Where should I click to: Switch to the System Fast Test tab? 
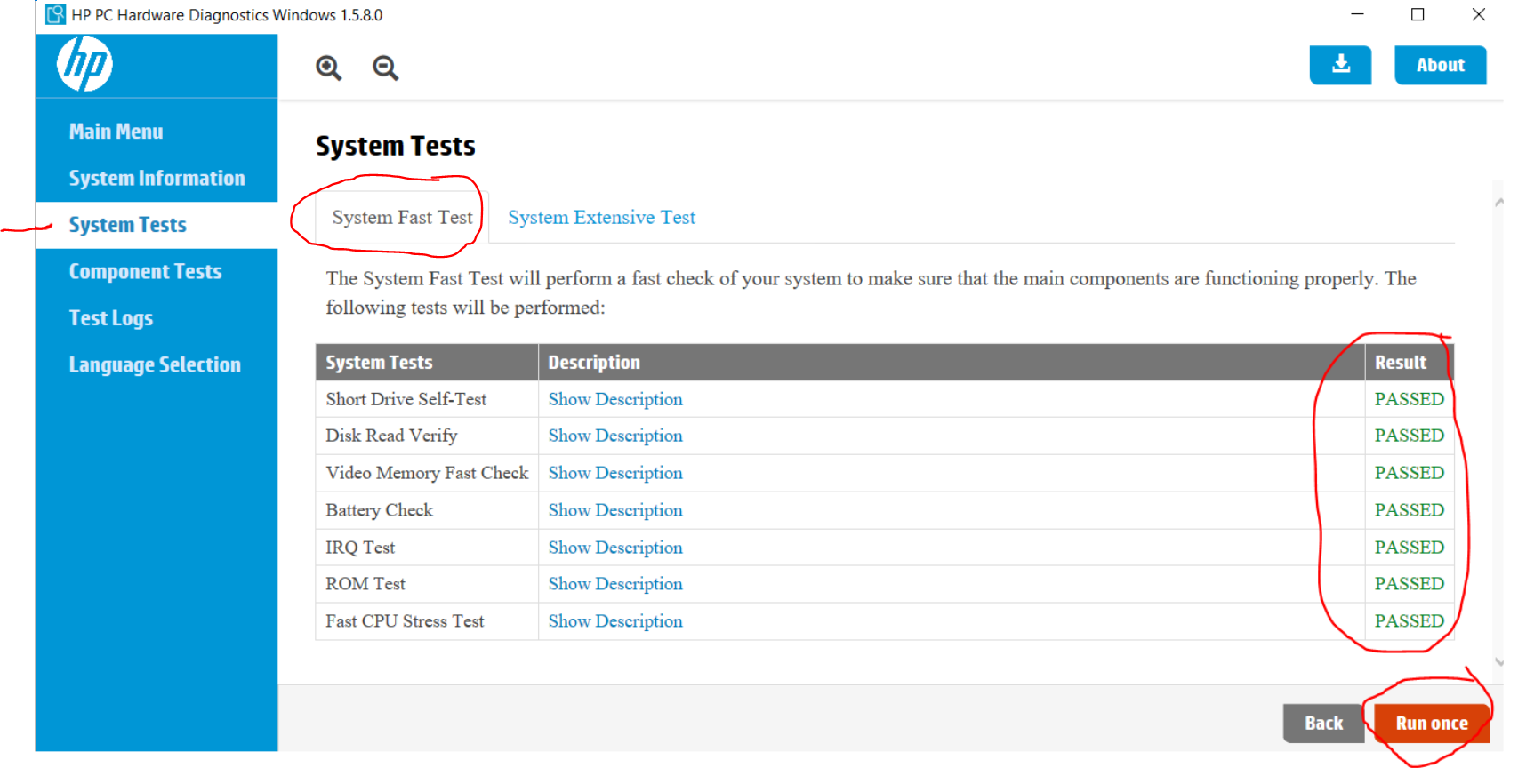click(403, 218)
